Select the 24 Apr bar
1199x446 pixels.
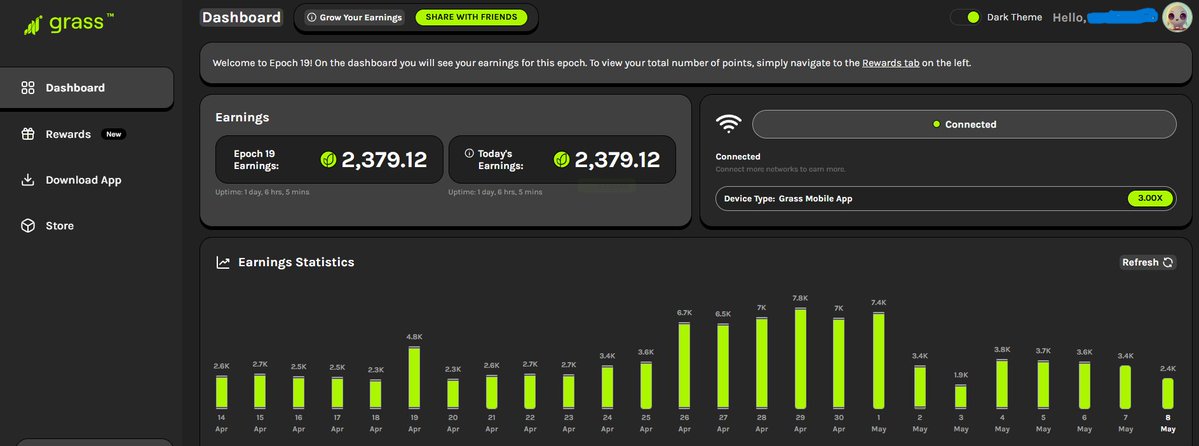click(x=607, y=386)
